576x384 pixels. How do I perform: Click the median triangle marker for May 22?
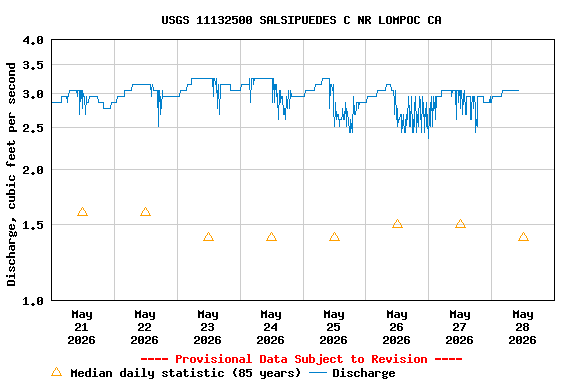tap(145, 212)
